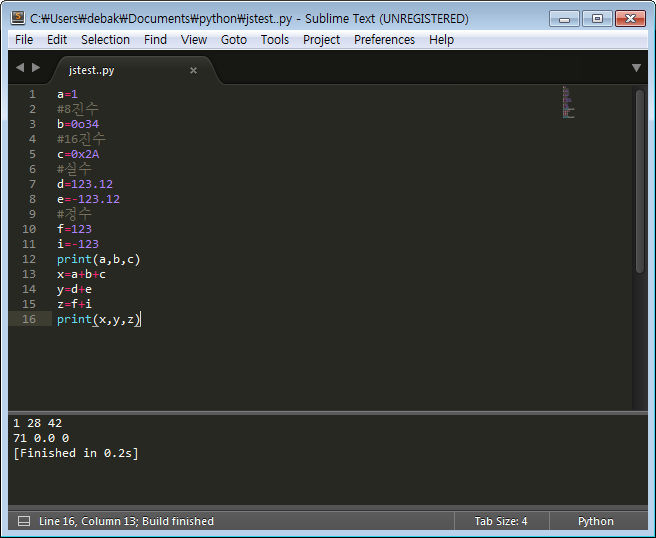Open the File menu

coord(24,40)
